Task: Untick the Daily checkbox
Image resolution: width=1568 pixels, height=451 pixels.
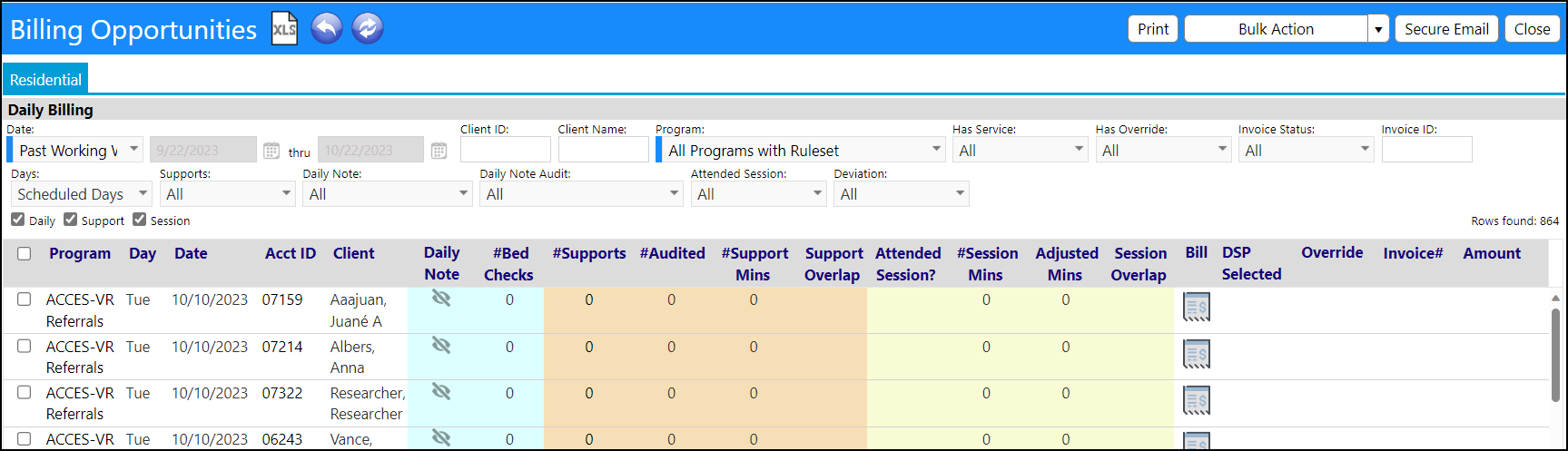Action: pyautogui.click(x=18, y=220)
